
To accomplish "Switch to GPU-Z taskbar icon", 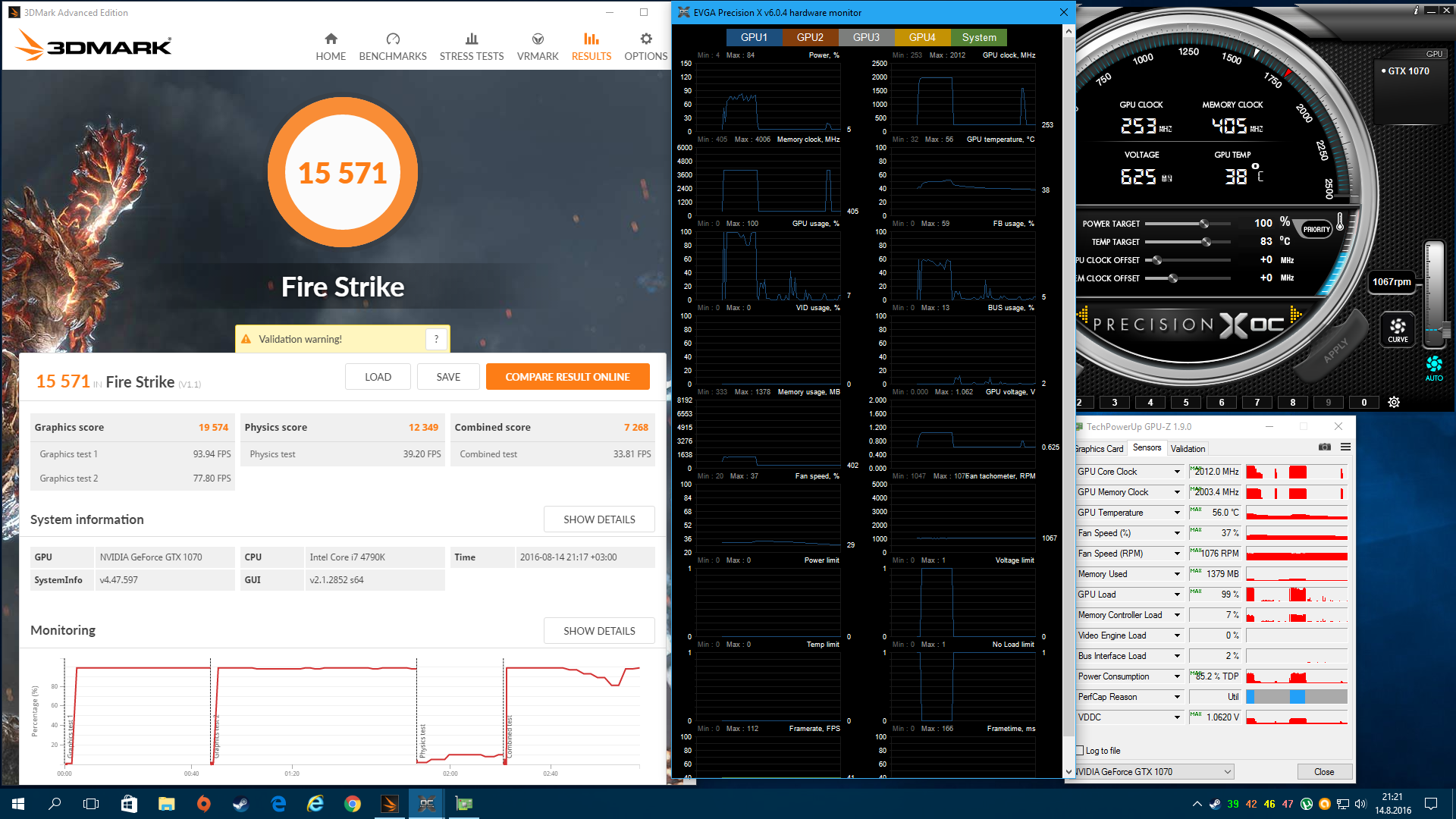I will pos(464,804).
